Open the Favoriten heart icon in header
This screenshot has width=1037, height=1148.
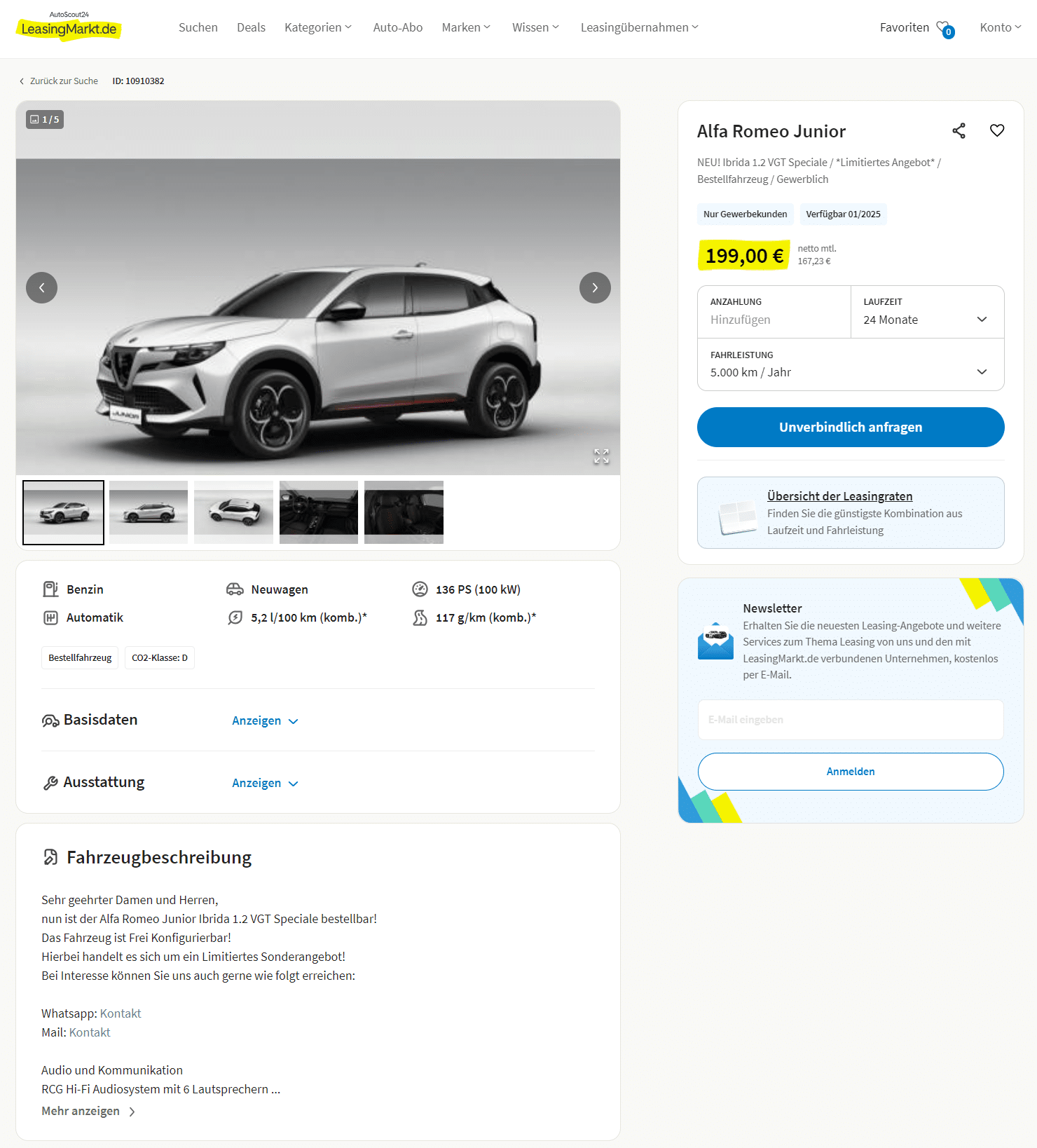click(945, 28)
